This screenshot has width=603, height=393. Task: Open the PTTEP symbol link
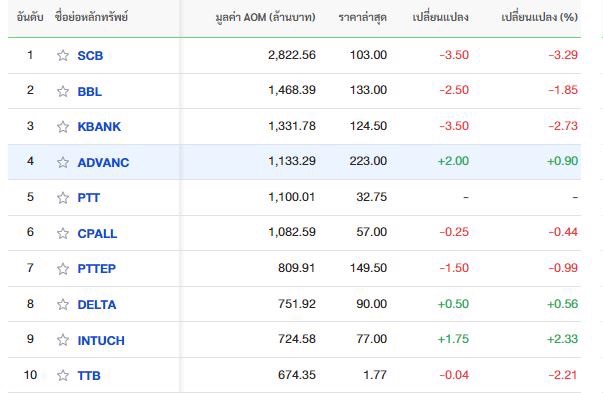tap(97, 268)
